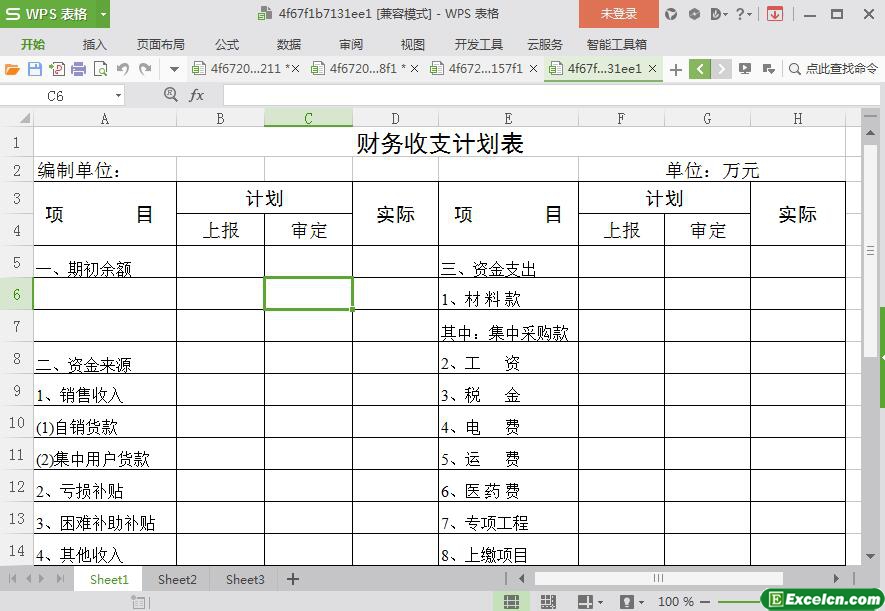This screenshot has height=611, width=885.
Task: Open the 云服务 ribbon tab
Action: pos(545,45)
